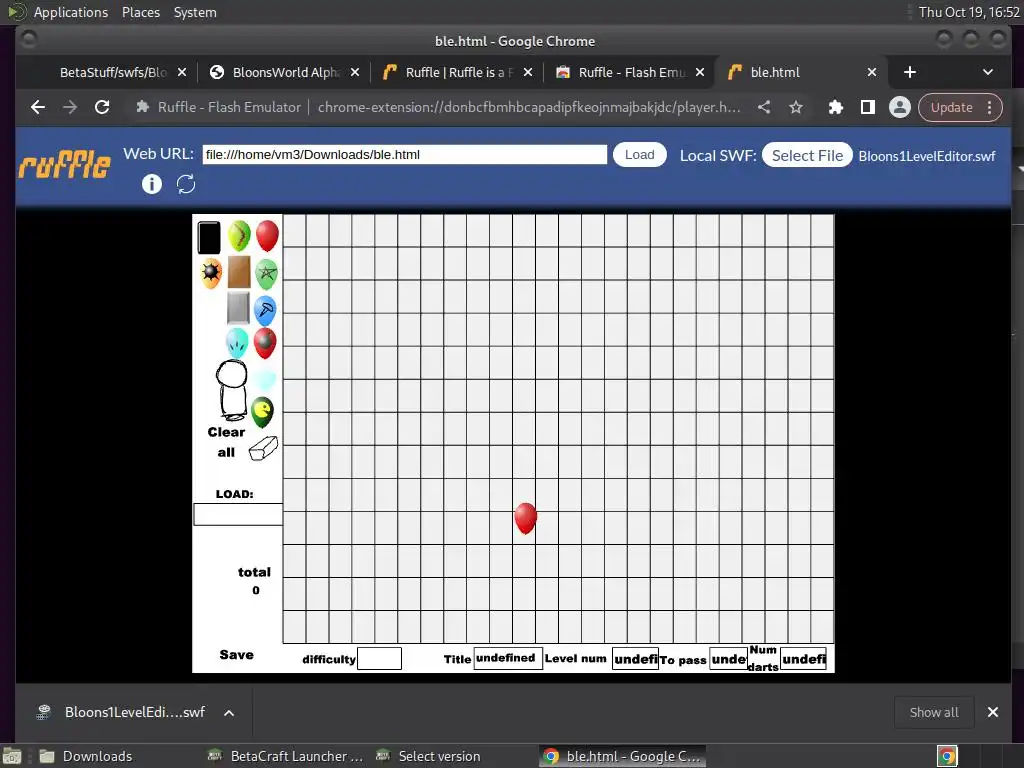Select the green star bloon
The height and width of the screenshot is (768, 1024).
pyautogui.click(x=266, y=274)
